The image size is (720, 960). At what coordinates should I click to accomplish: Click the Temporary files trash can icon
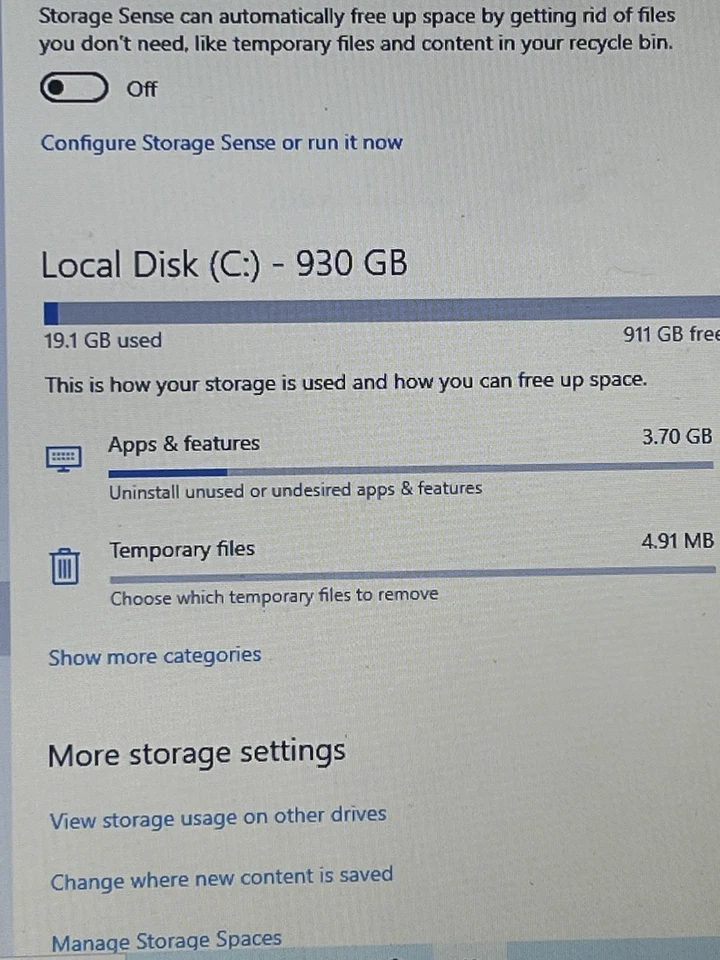(x=64, y=565)
